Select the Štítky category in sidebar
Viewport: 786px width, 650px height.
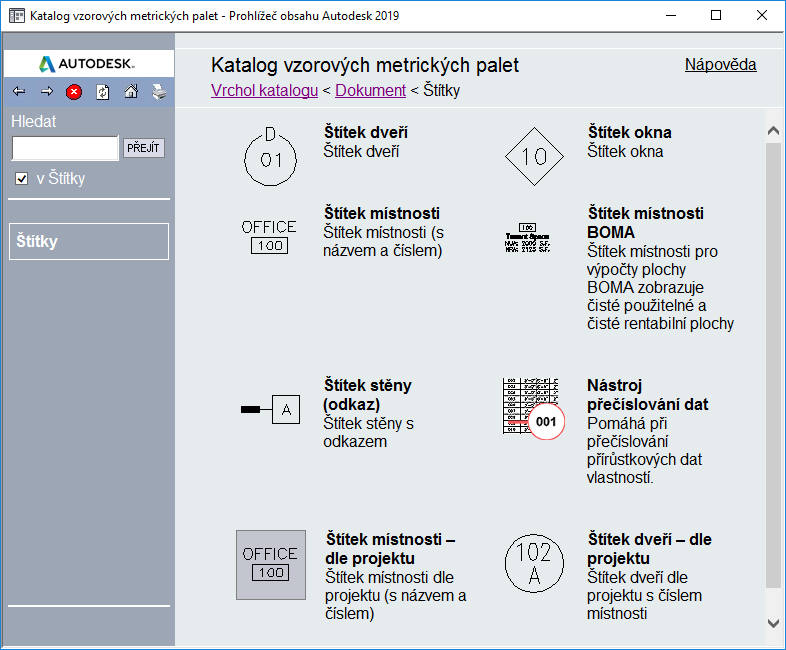(89, 241)
